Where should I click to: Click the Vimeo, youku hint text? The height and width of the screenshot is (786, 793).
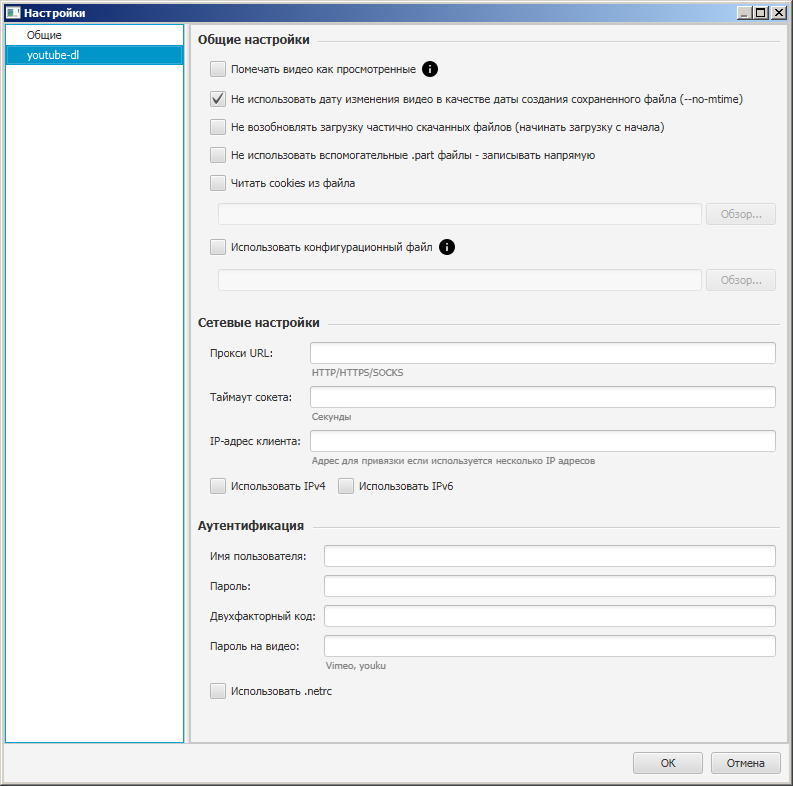[356, 666]
